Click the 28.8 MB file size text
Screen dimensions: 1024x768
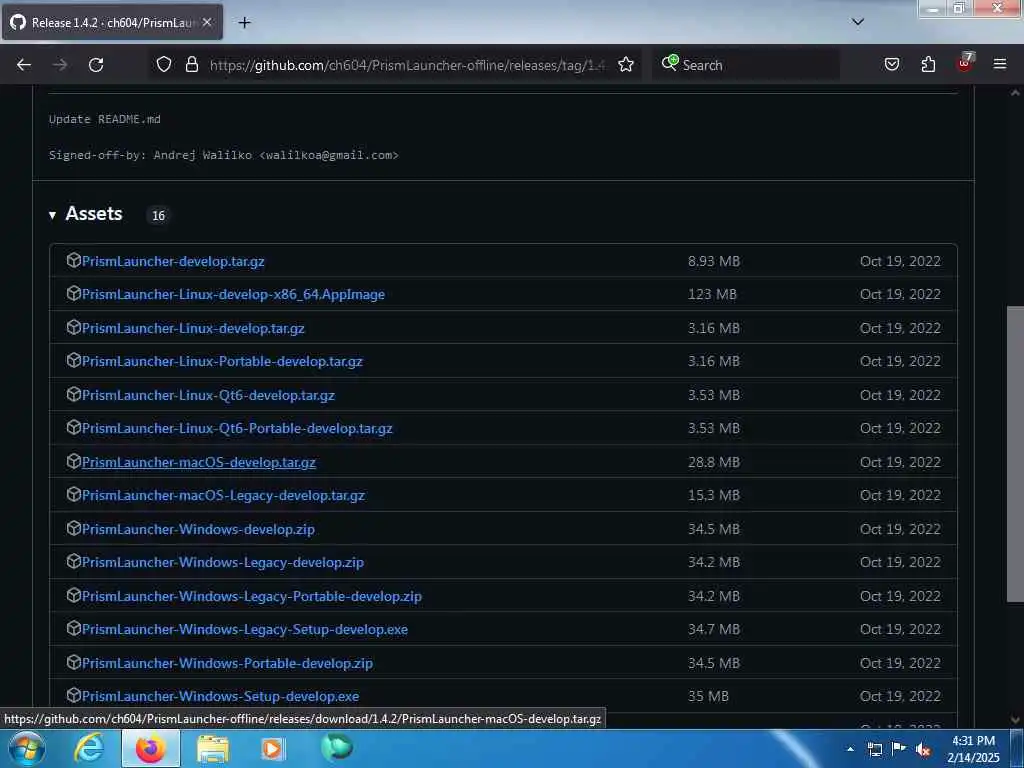(714, 462)
